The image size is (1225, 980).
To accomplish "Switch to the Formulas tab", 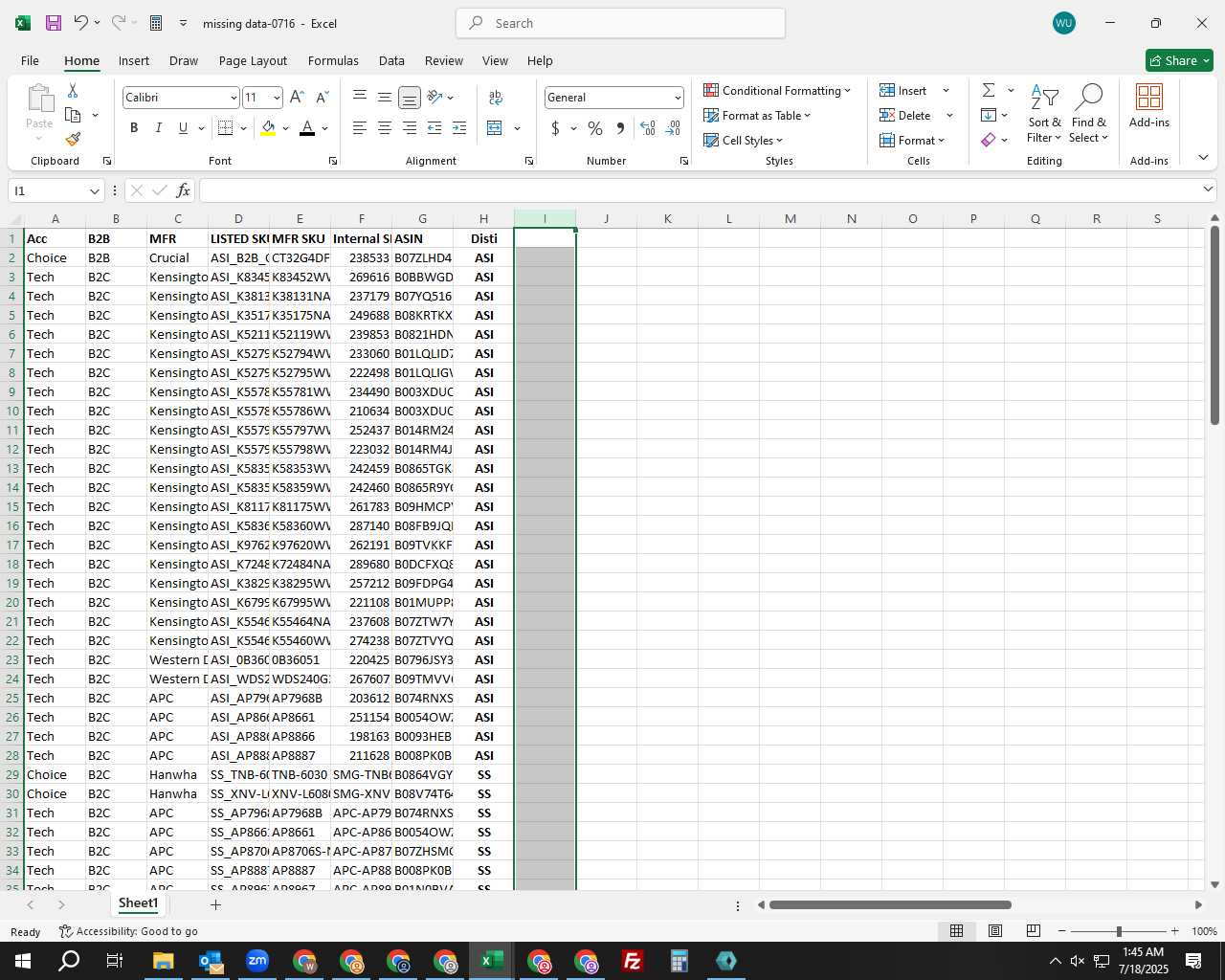I will (333, 60).
